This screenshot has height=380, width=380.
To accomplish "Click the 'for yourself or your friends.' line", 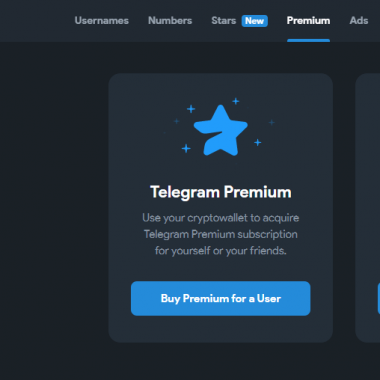I will coord(221,251).
